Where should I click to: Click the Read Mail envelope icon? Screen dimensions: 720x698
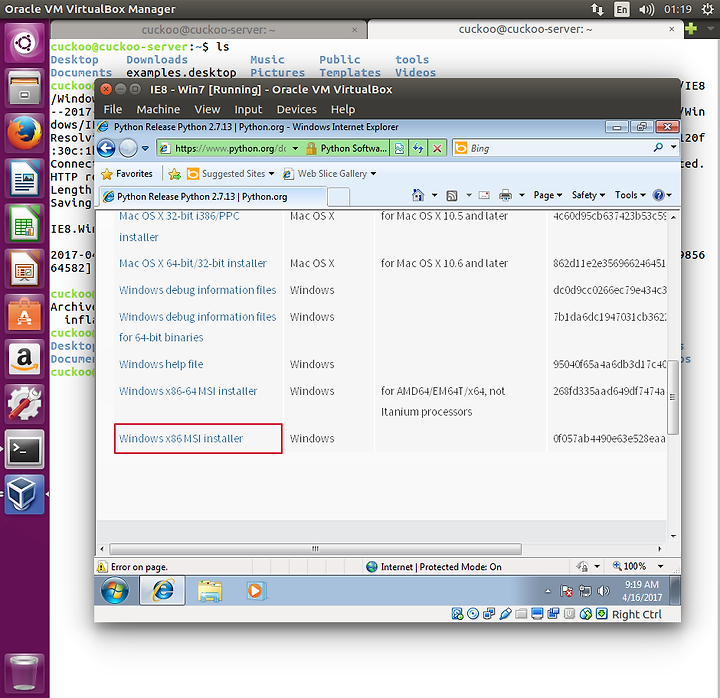click(x=484, y=195)
